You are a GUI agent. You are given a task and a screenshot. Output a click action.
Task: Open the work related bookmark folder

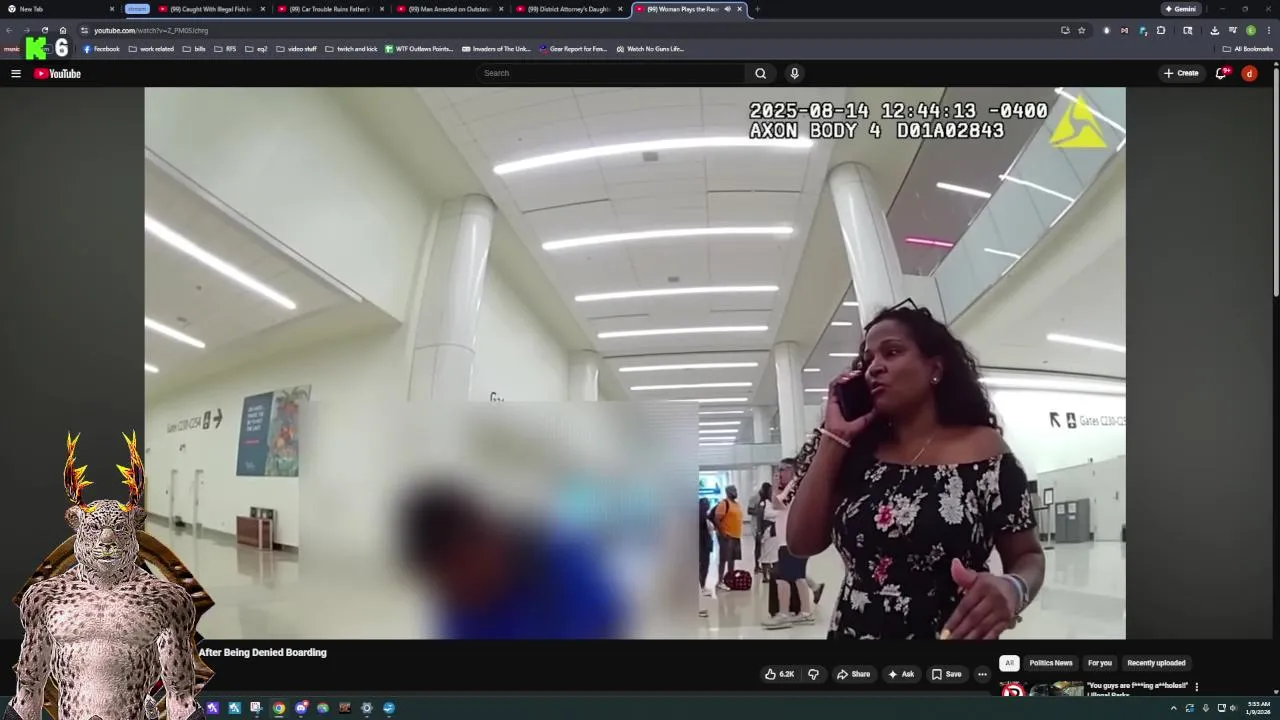click(x=151, y=48)
